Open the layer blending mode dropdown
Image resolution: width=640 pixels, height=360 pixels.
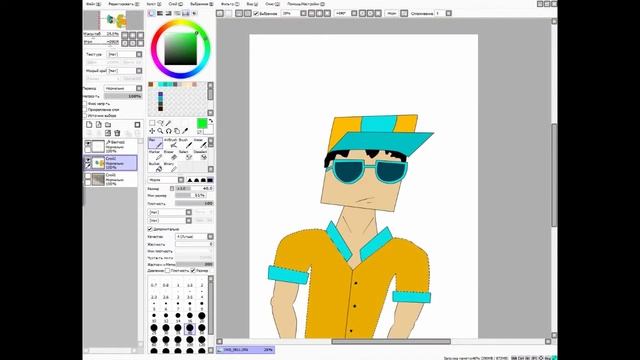[123, 88]
